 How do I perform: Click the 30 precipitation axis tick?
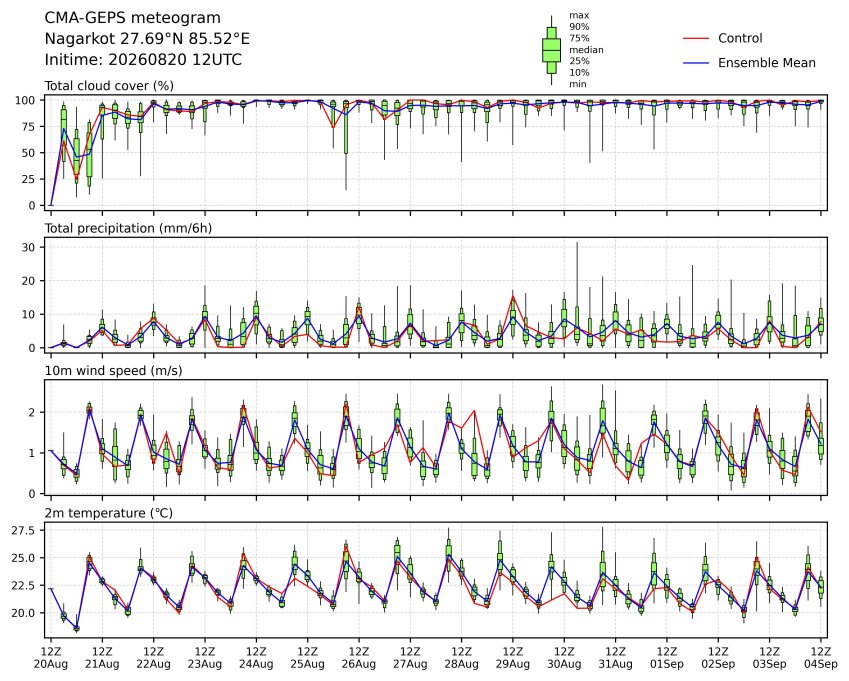coord(29,247)
